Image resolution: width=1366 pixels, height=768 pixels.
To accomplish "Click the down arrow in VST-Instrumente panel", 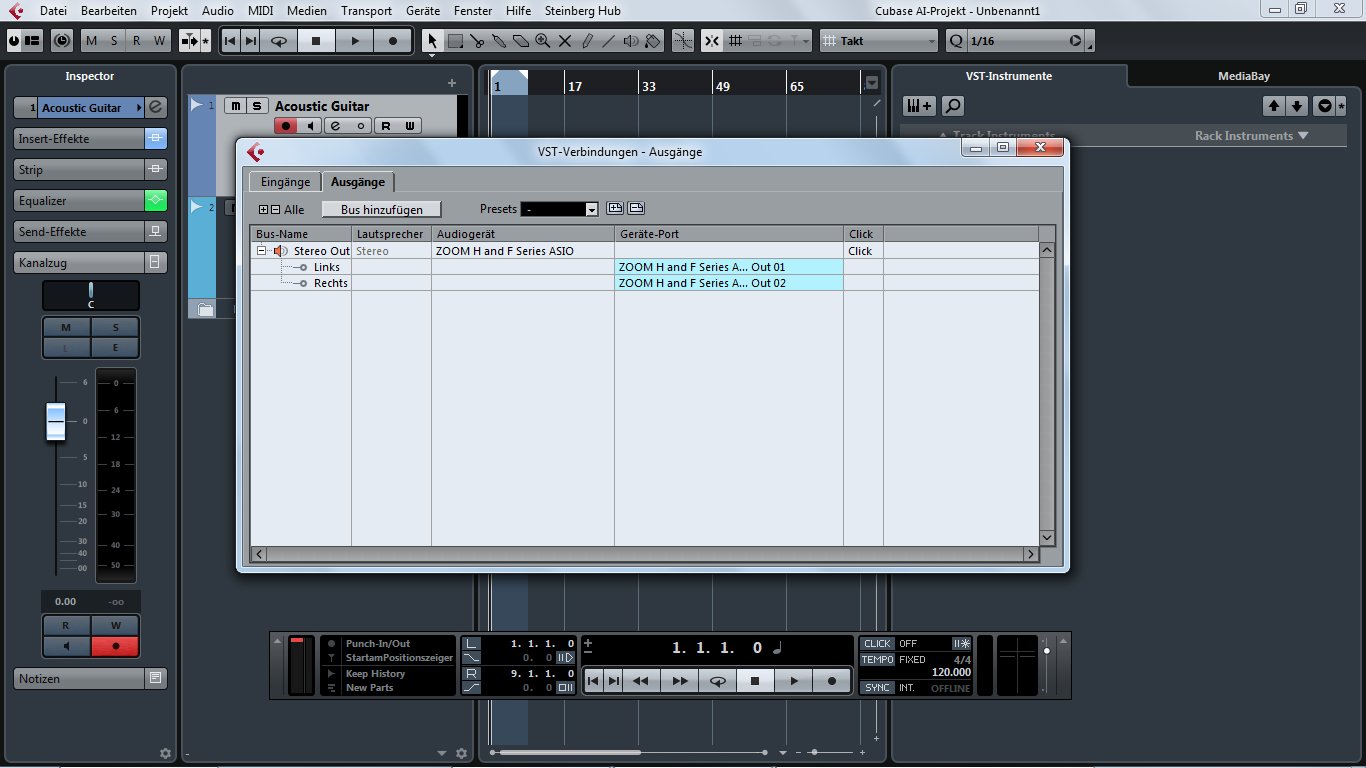I will [x=1296, y=105].
